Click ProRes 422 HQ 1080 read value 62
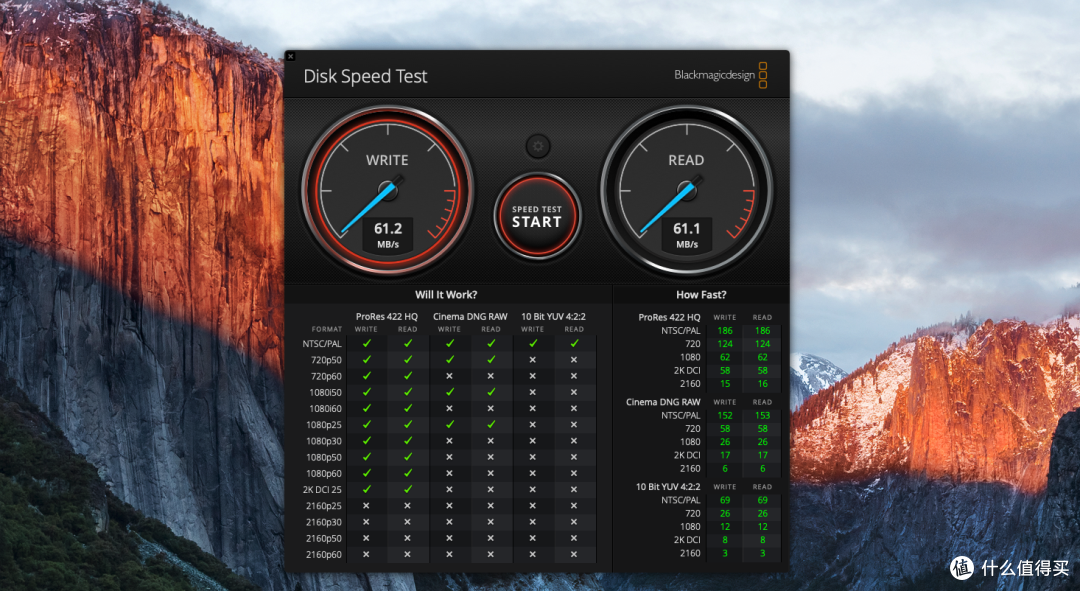 coord(762,357)
